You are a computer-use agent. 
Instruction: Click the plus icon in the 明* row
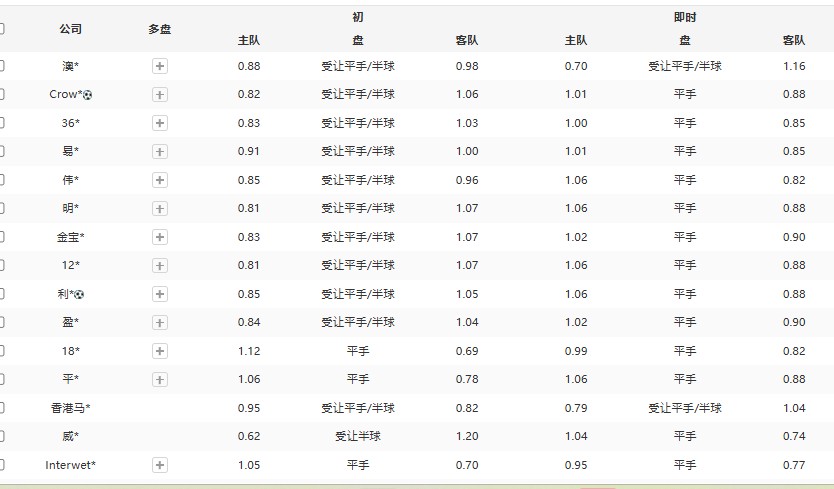pyautogui.click(x=160, y=209)
